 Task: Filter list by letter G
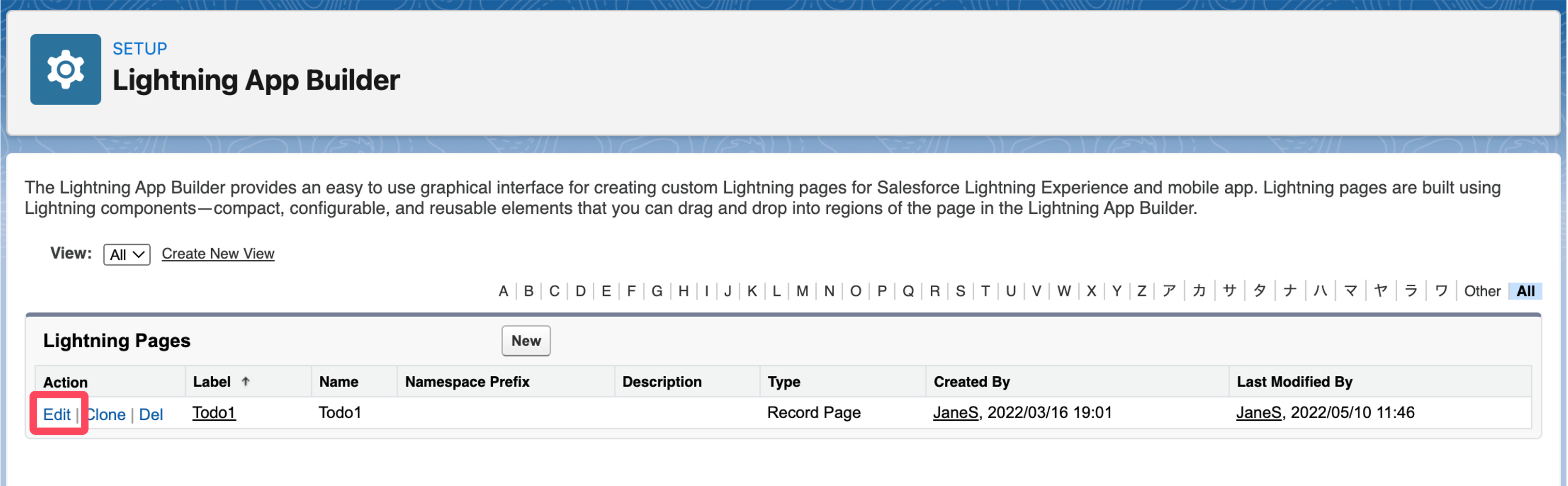click(x=657, y=291)
